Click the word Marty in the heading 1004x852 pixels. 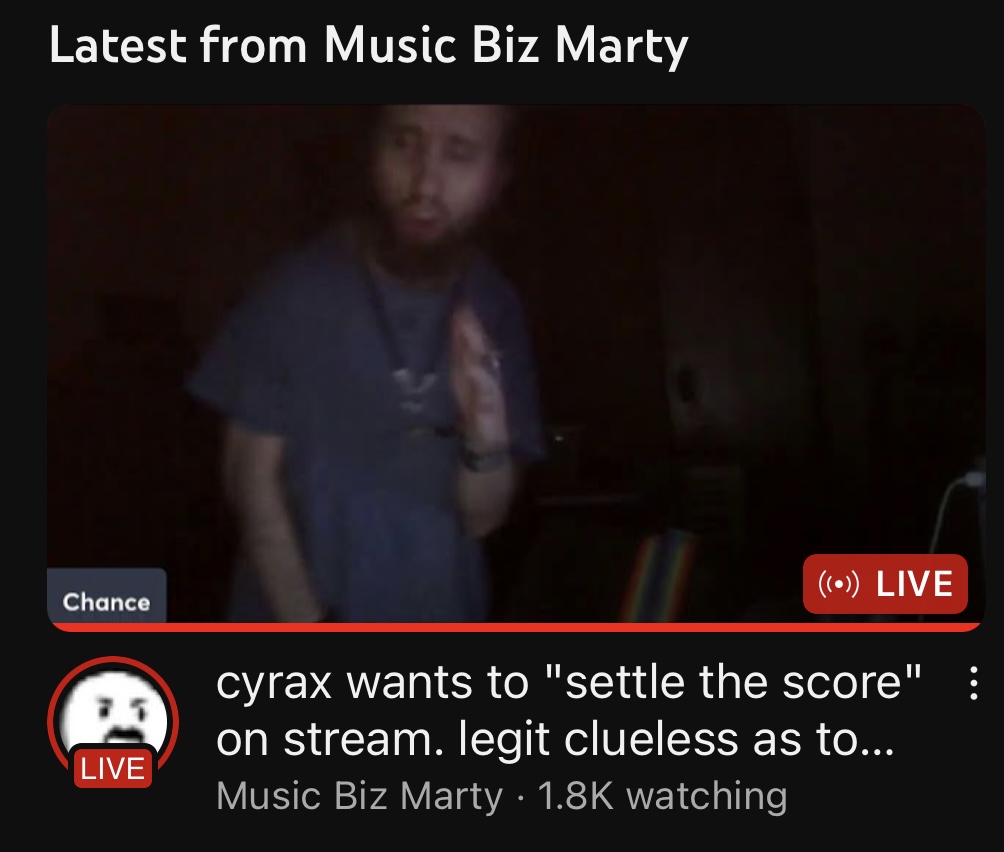pos(621,45)
